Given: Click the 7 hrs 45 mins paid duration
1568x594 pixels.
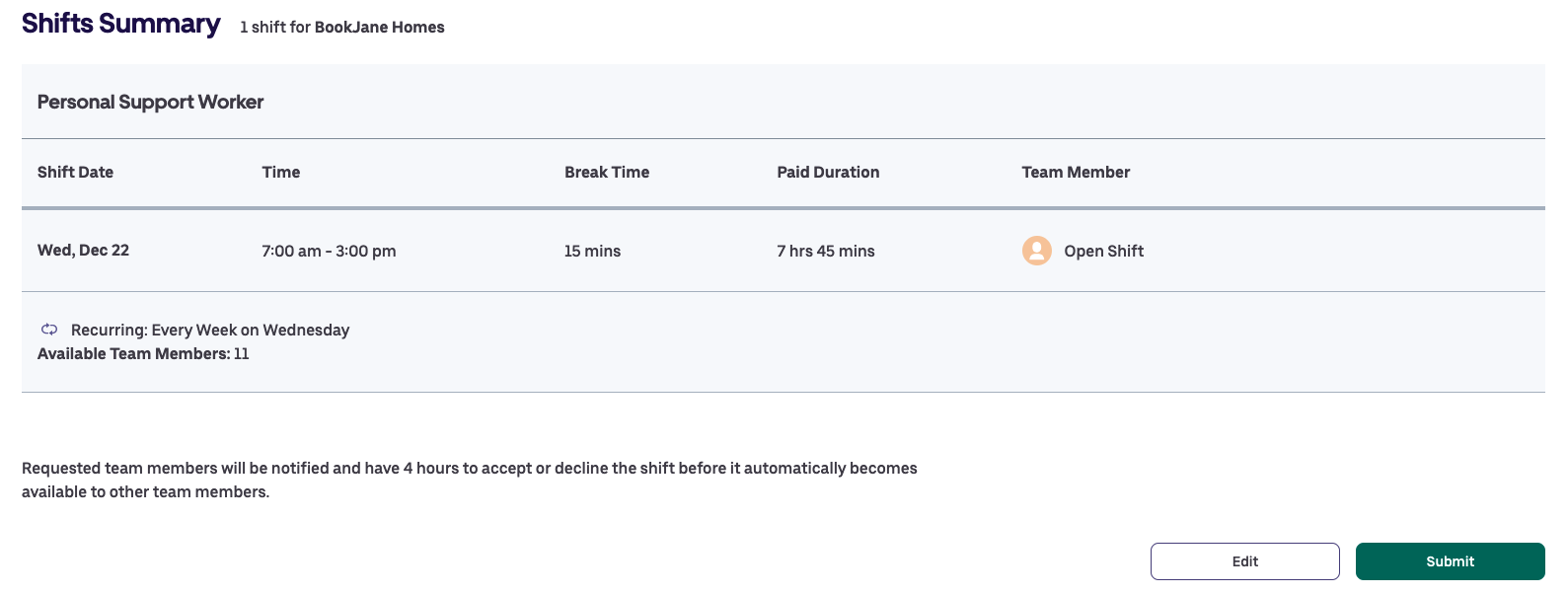Looking at the screenshot, I should pos(825,251).
